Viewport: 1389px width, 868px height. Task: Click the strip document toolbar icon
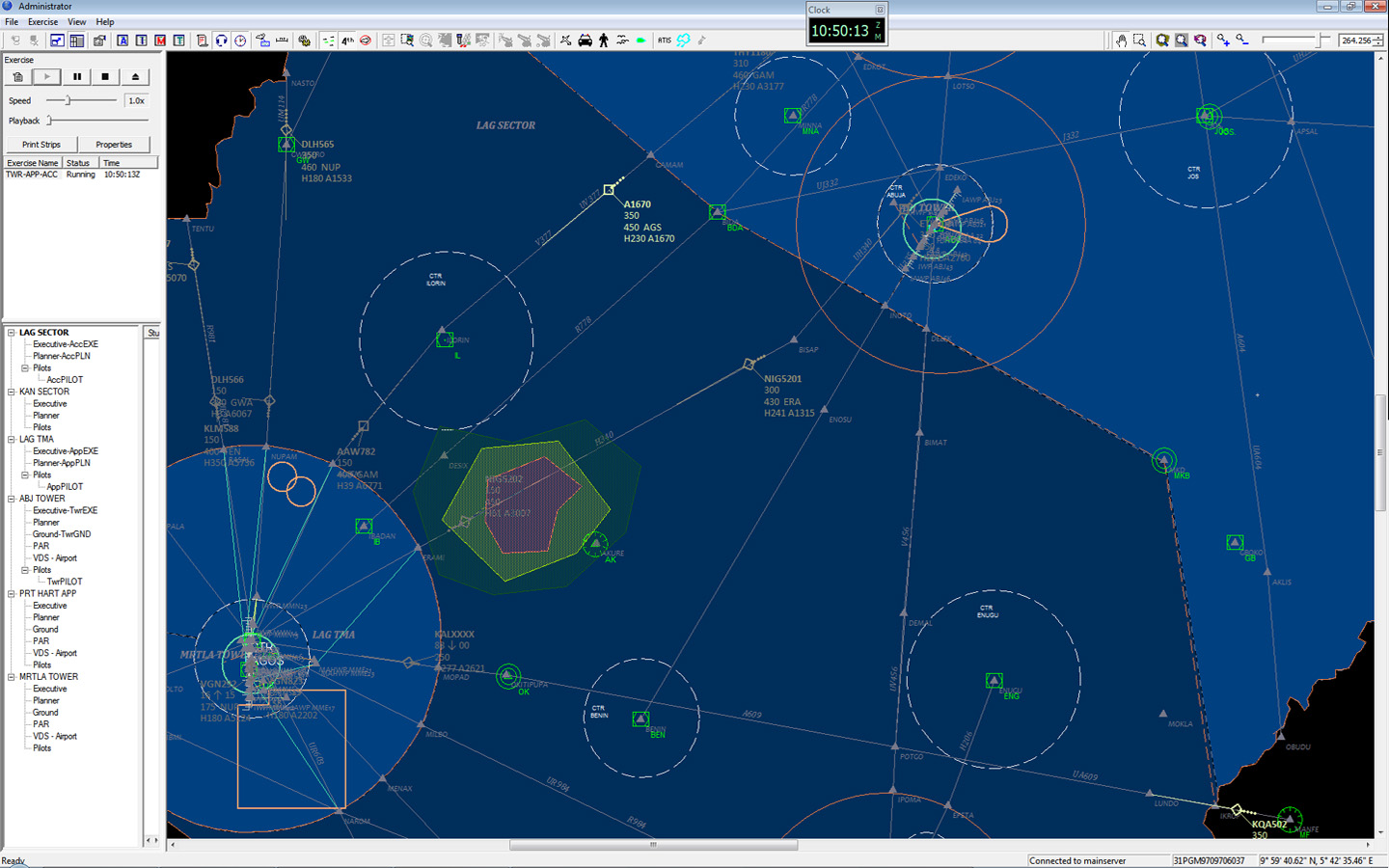[x=202, y=41]
